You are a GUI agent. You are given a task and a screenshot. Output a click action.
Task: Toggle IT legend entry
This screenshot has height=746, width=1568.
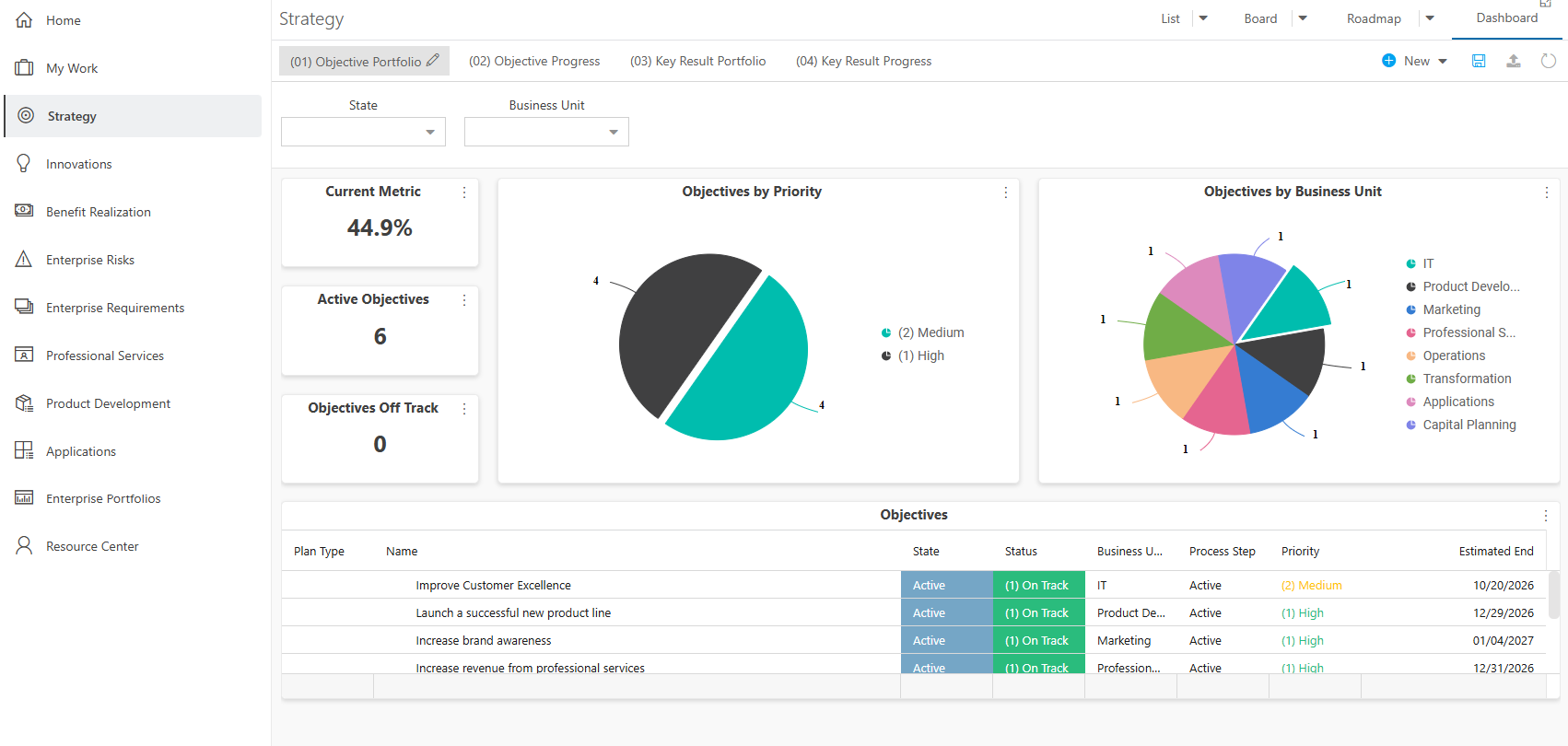(x=1420, y=263)
